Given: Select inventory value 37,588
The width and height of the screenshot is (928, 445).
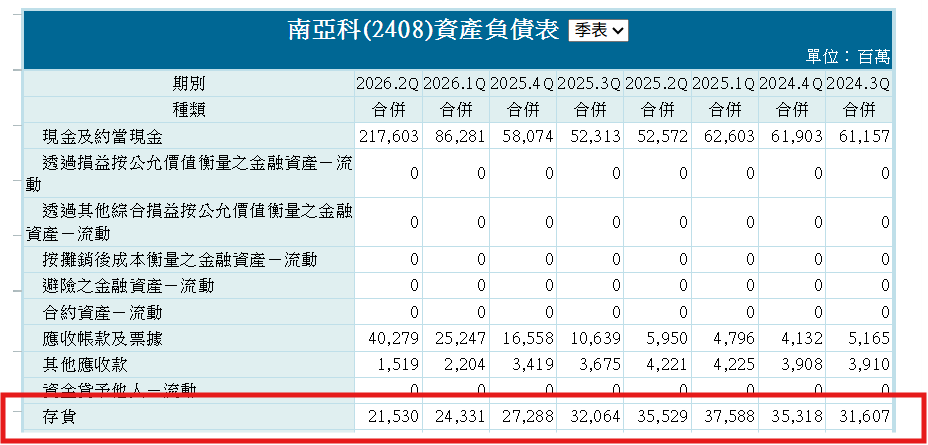Looking at the screenshot, I should [x=730, y=417].
